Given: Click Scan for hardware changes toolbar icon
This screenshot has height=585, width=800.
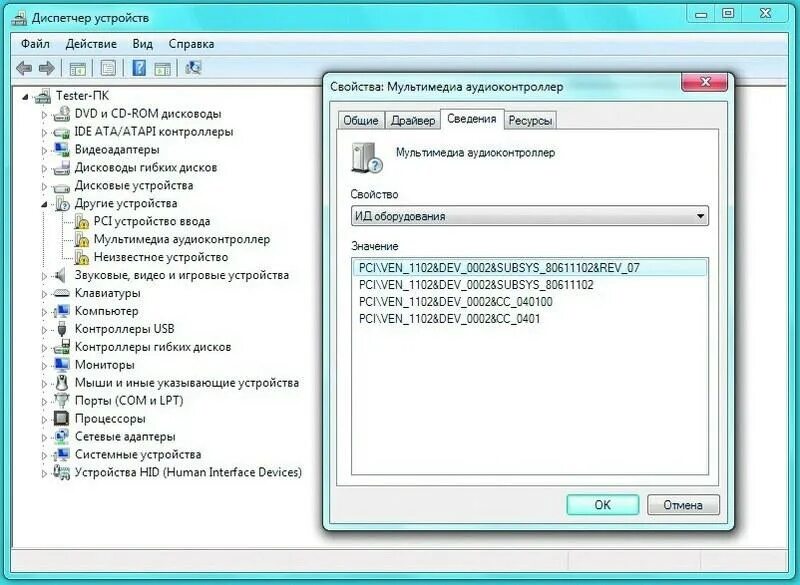Looking at the screenshot, I should [x=193, y=68].
